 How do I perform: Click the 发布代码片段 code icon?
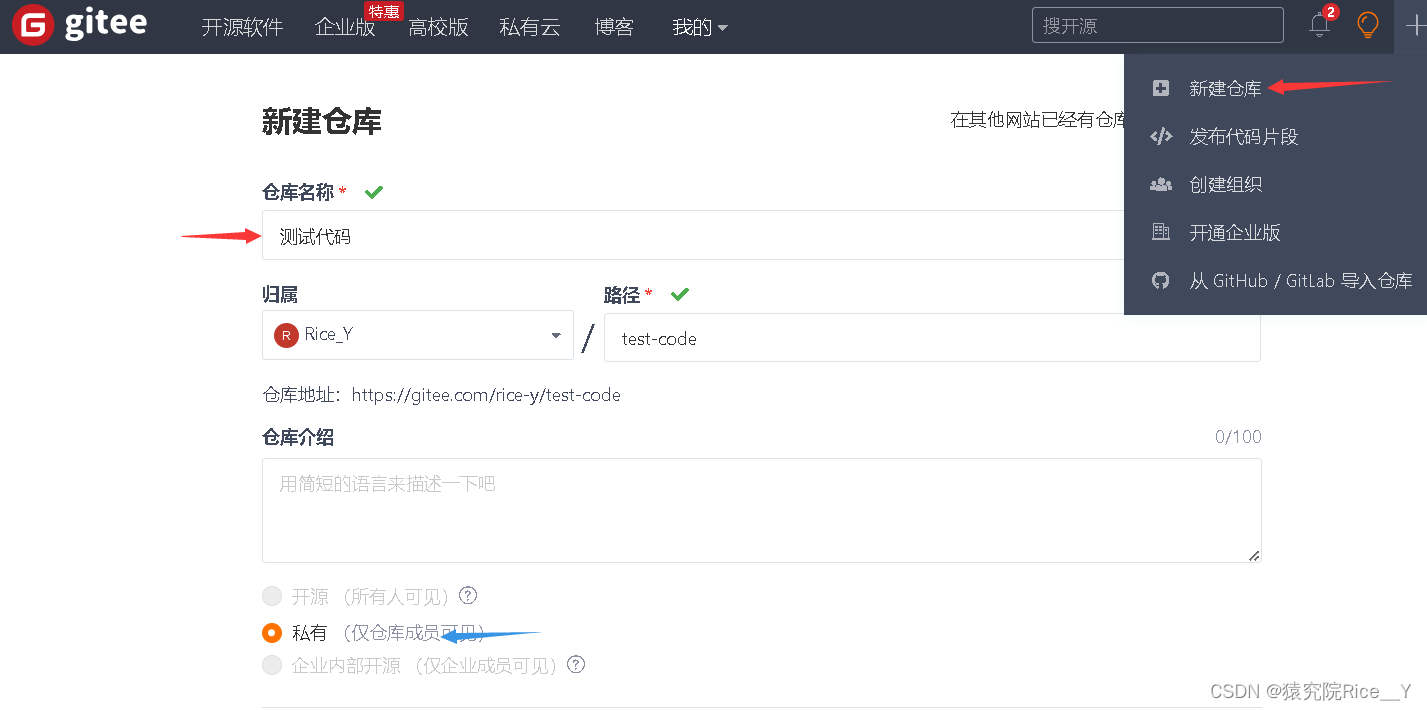click(x=1161, y=137)
